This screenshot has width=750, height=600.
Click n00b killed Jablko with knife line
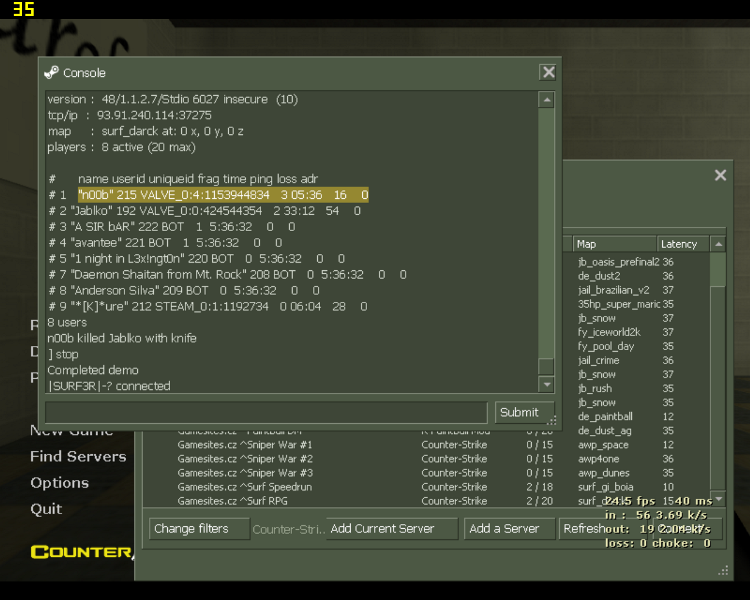point(122,338)
